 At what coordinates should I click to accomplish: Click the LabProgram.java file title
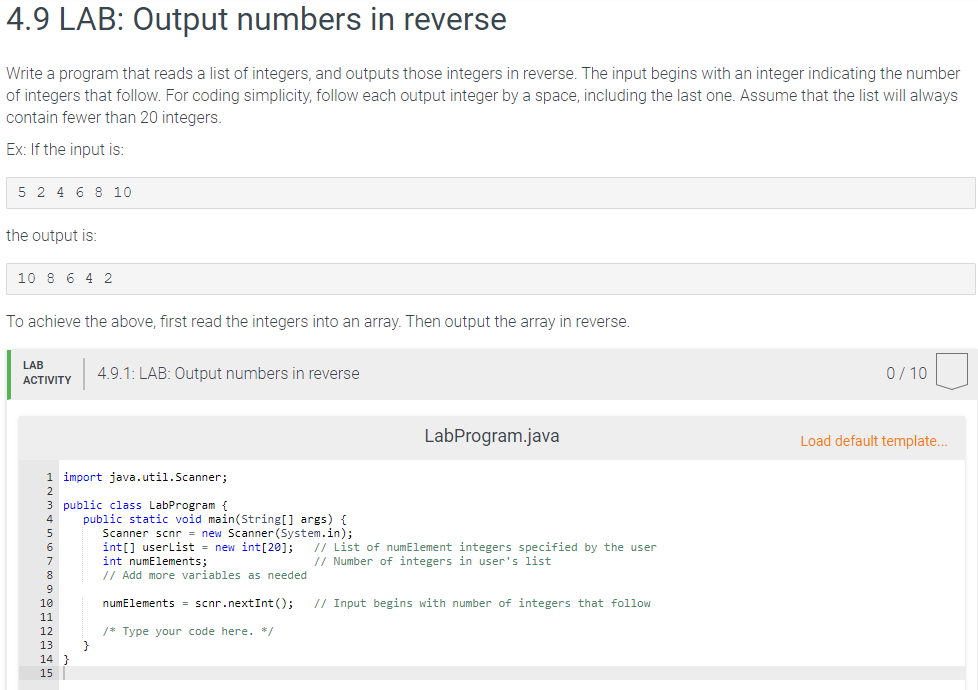coord(491,435)
